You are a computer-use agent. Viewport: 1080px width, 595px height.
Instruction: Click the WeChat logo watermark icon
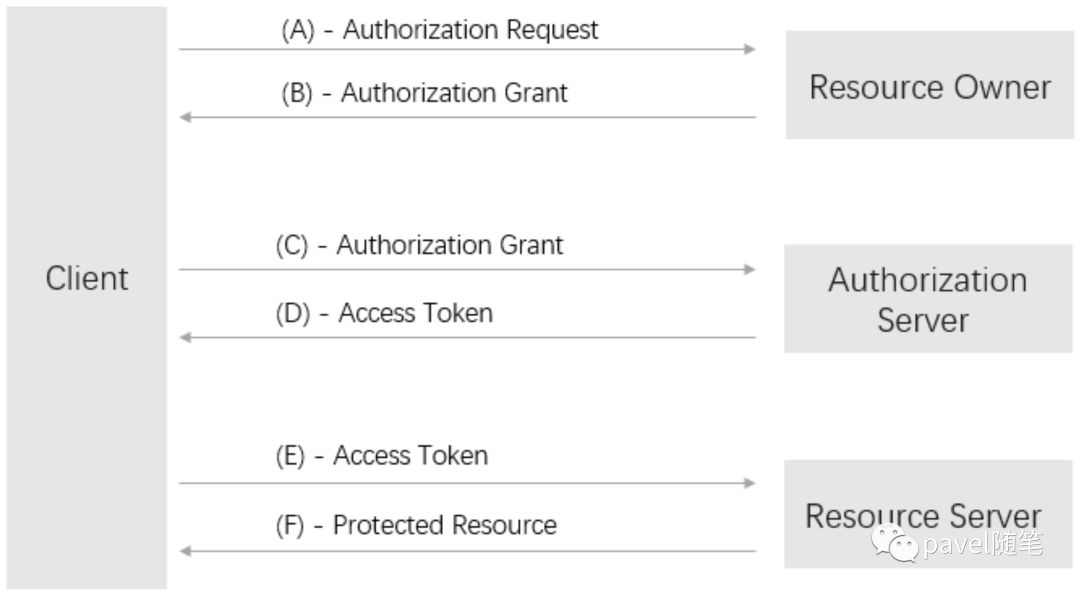pos(894,543)
